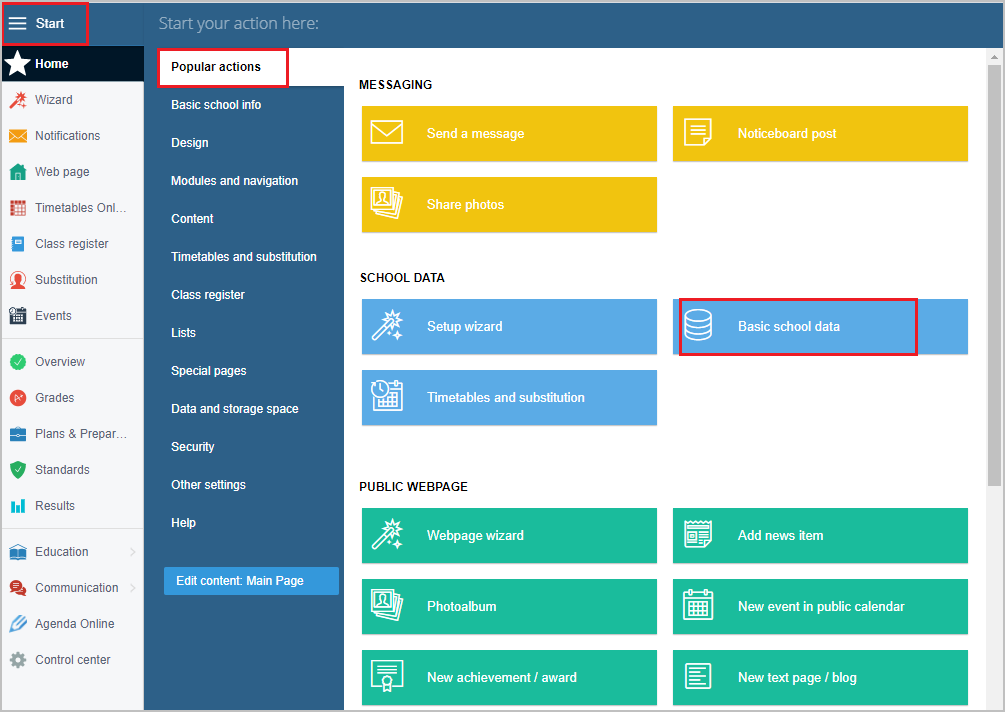The image size is (1005, 712).
Task: Click the document icon on New text page tile
Action: point(698,676)
